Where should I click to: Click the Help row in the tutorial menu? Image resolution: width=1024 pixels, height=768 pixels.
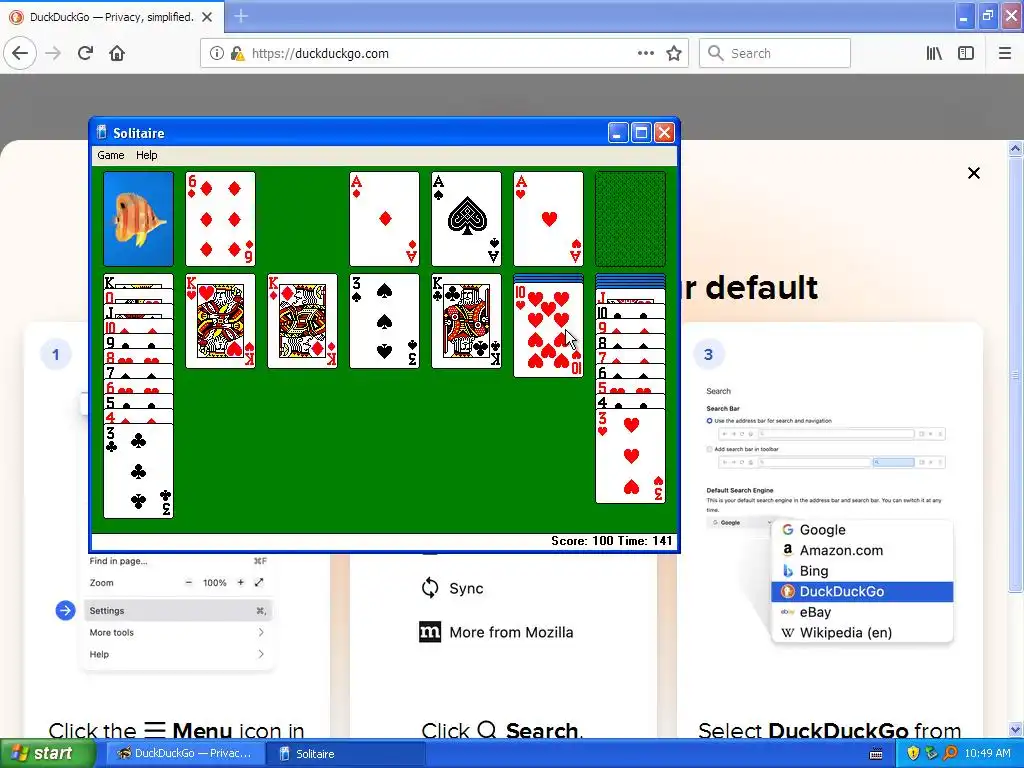[178, 654]
